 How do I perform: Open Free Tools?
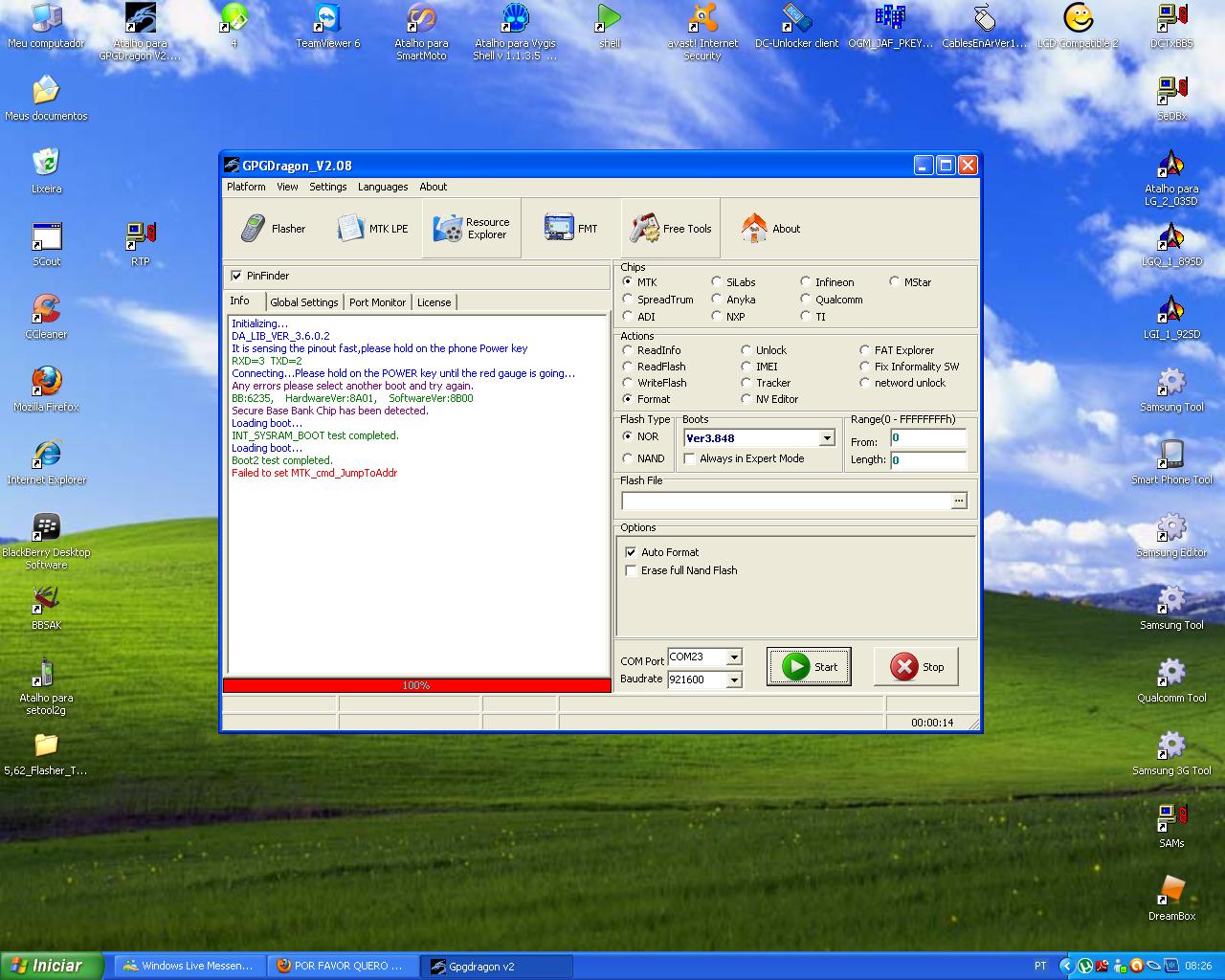(671, 229)
